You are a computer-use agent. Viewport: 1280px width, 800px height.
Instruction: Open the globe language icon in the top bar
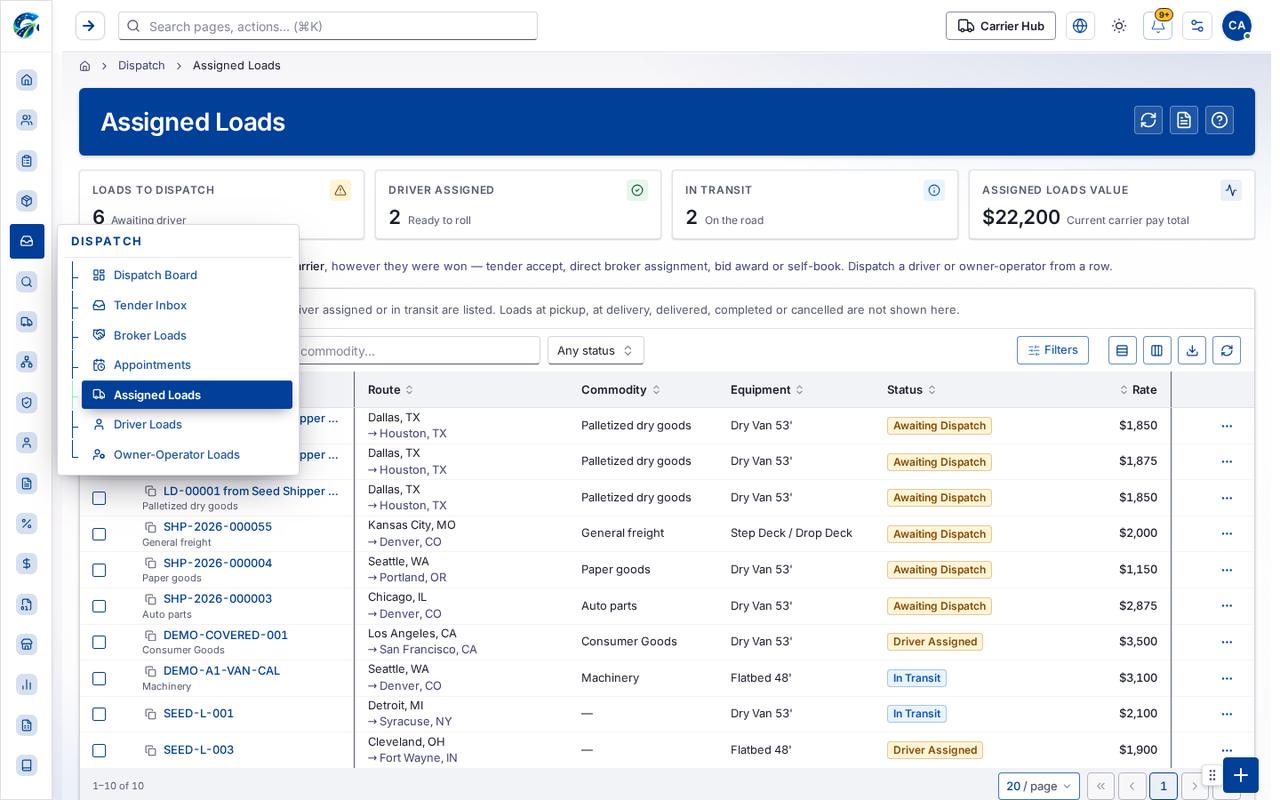point(1080,26)
